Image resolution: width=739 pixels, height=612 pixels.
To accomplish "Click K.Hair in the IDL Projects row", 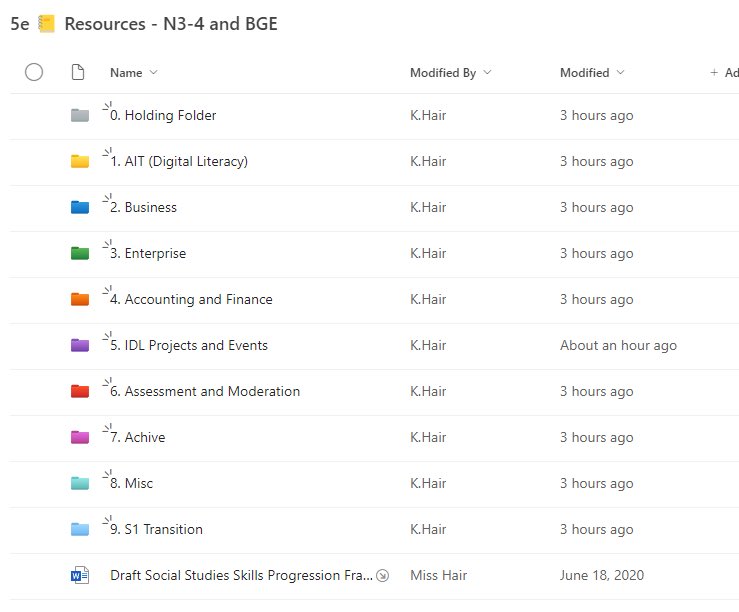I will (428, 345).
